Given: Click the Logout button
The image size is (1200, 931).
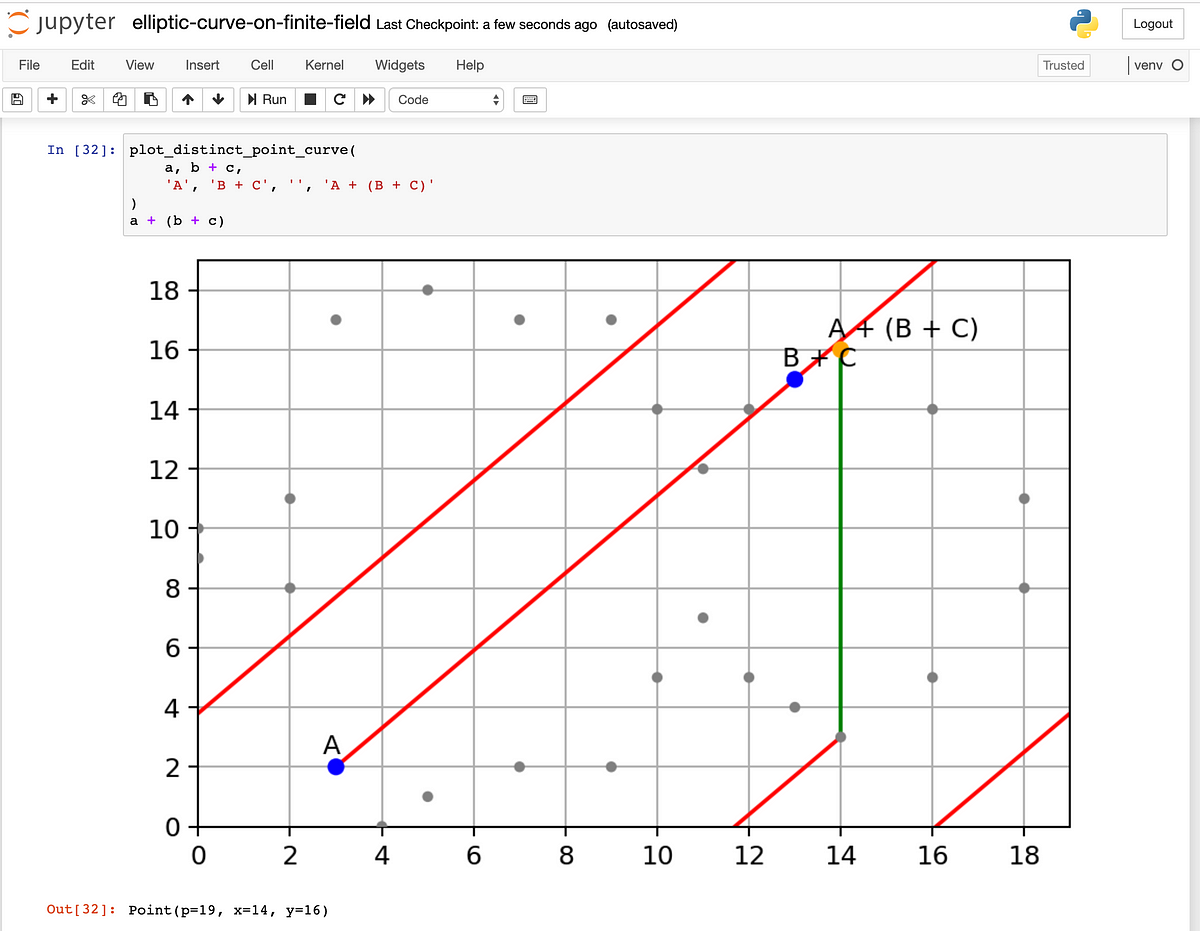Looking at the screenshot, I should click(x=1153, y=24).
